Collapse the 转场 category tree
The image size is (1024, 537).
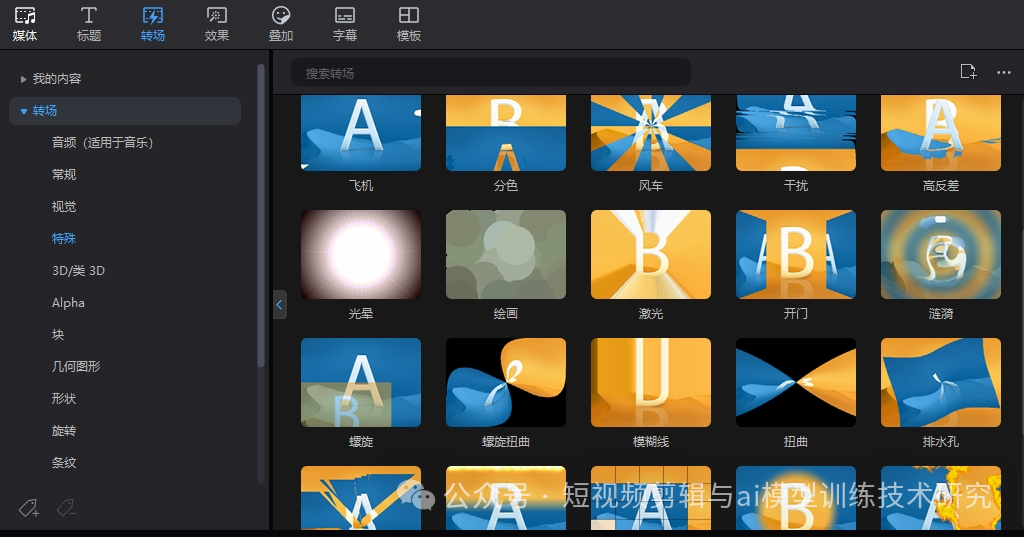tap(24, 111)
